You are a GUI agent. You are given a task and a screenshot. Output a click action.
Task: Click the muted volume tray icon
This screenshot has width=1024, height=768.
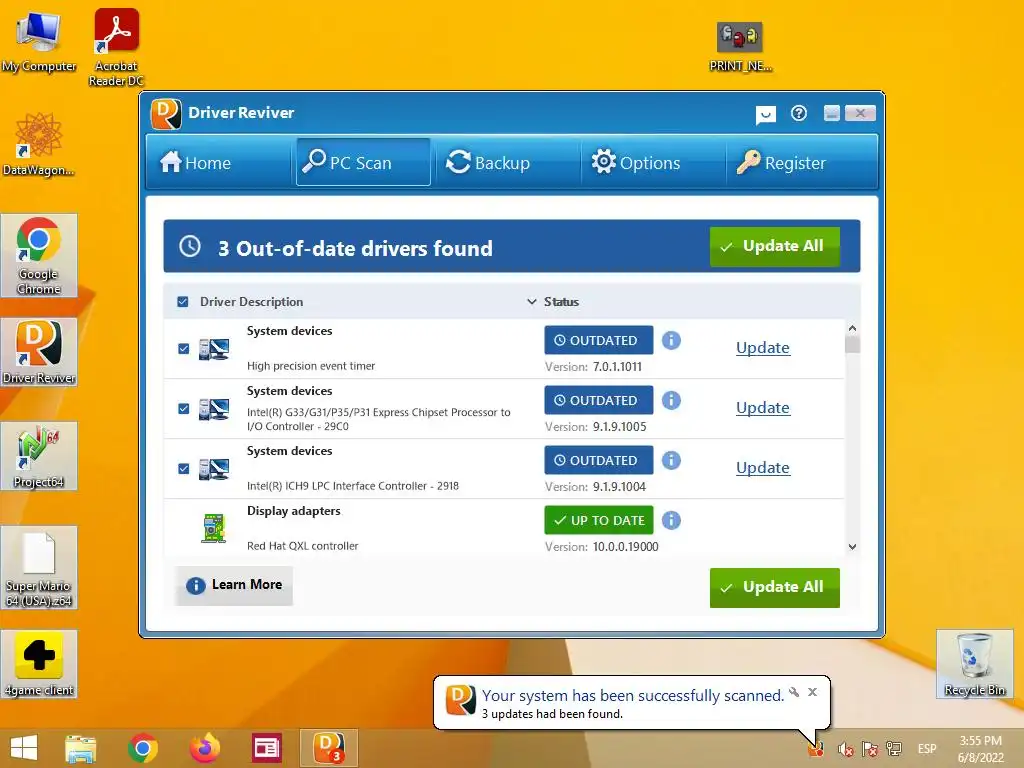pyautogui.click(x=846, y=749)
